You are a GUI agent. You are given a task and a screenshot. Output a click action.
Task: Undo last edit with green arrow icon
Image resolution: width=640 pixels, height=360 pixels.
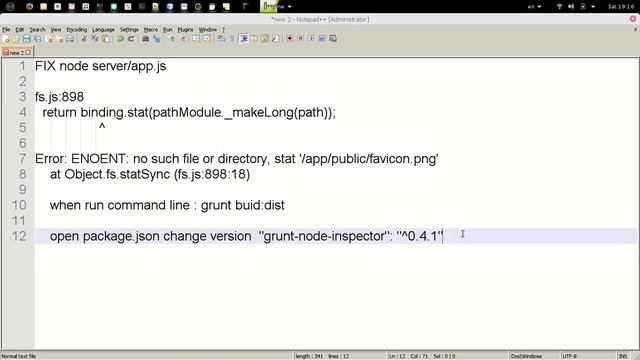(120, 39)
